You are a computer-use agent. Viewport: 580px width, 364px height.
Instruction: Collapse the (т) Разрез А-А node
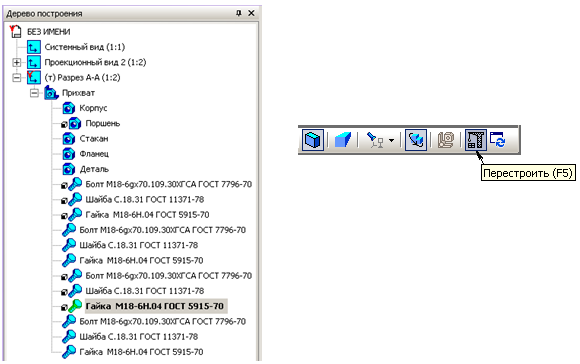pos(16,78)
